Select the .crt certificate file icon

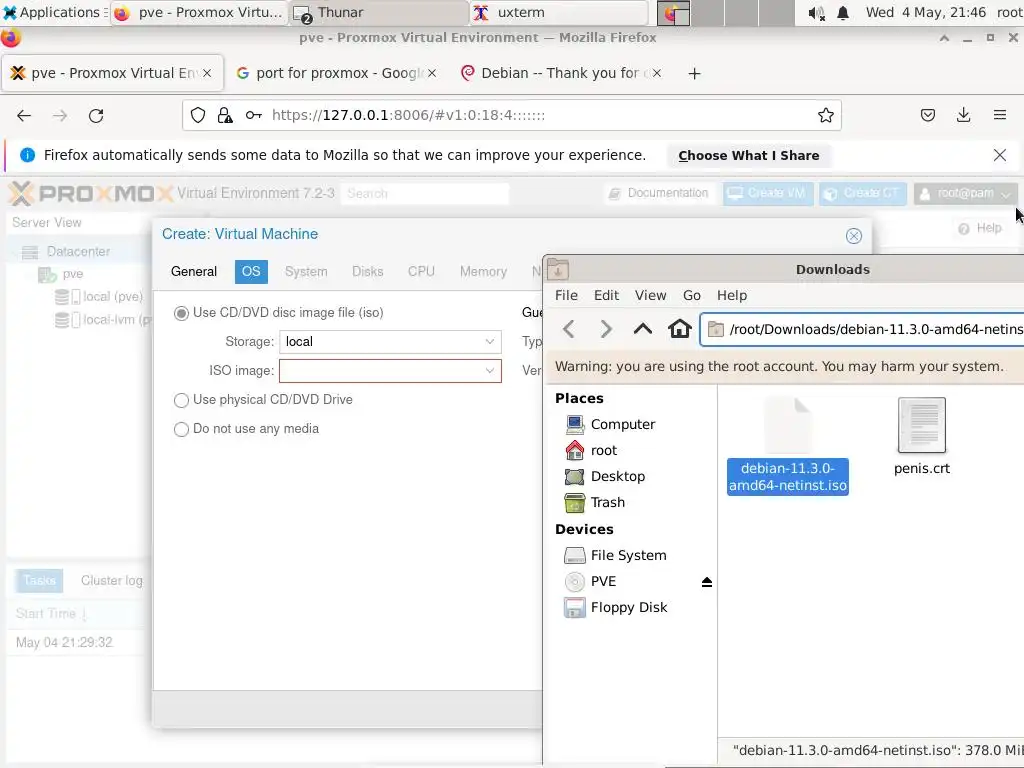tap(921, 425)
